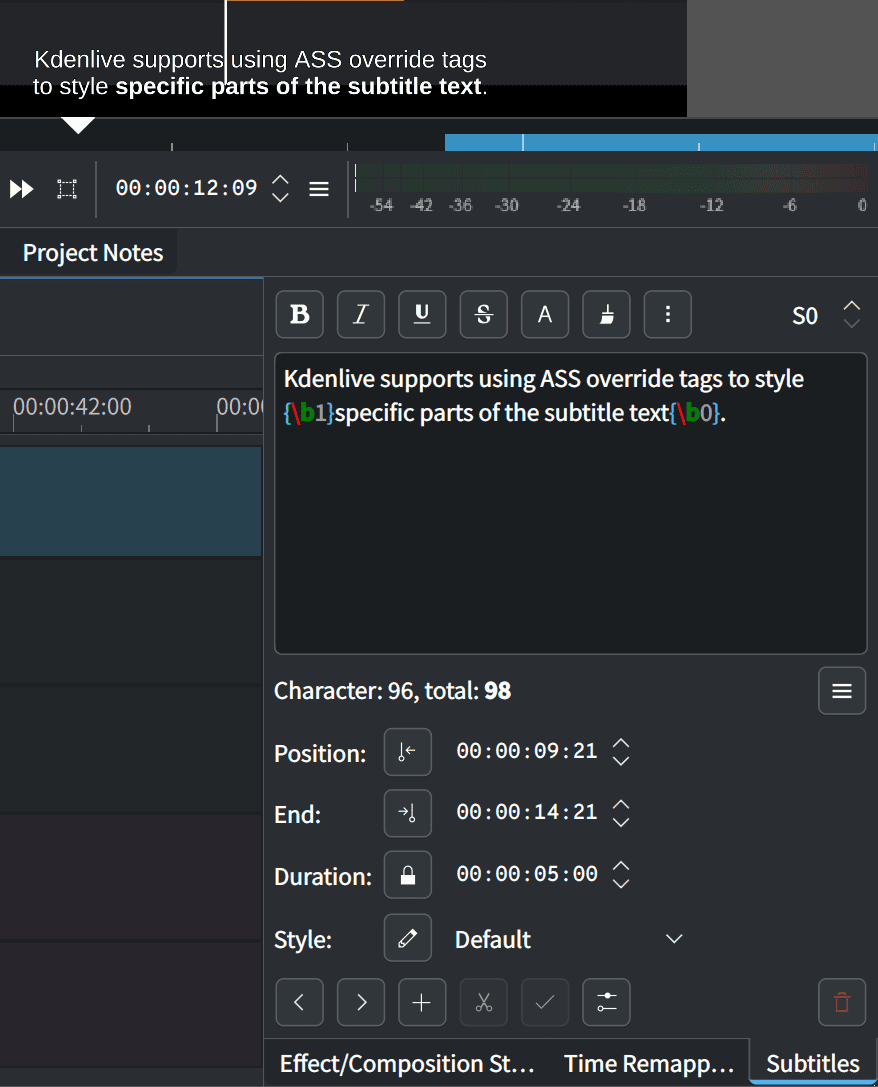
Task: Underline the selected subtitle text
Action: point(422,314)
